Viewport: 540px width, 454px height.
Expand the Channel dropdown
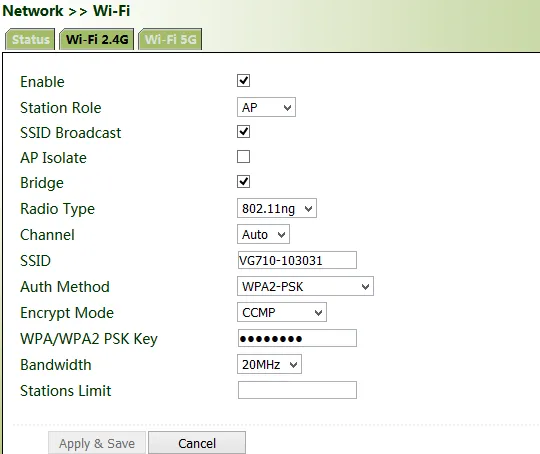pyautogui.click(x=263, y=234)
